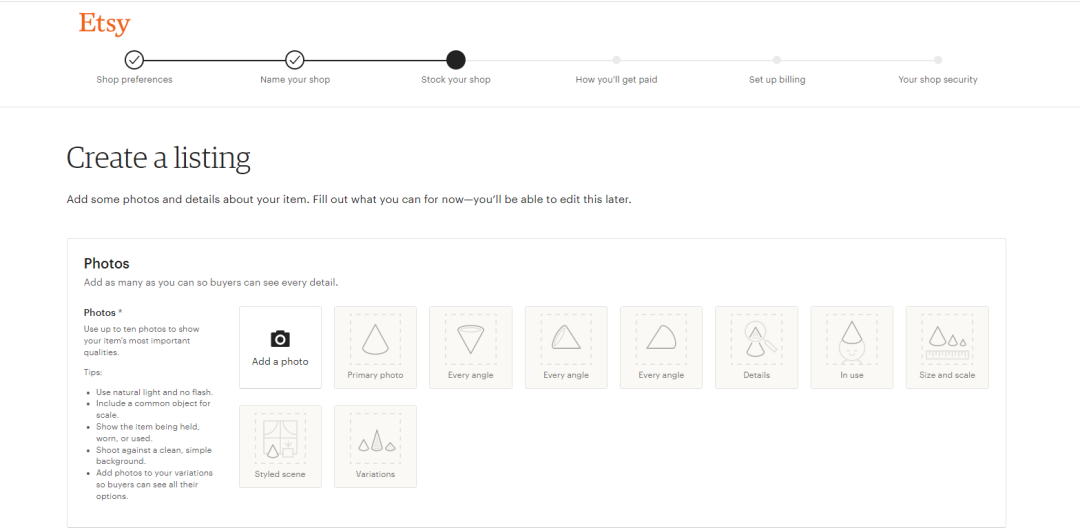Pick the Styled scene photo slot
This screenshot has width=1080, height=530.
pyautogui.click(x=280, y=446)
